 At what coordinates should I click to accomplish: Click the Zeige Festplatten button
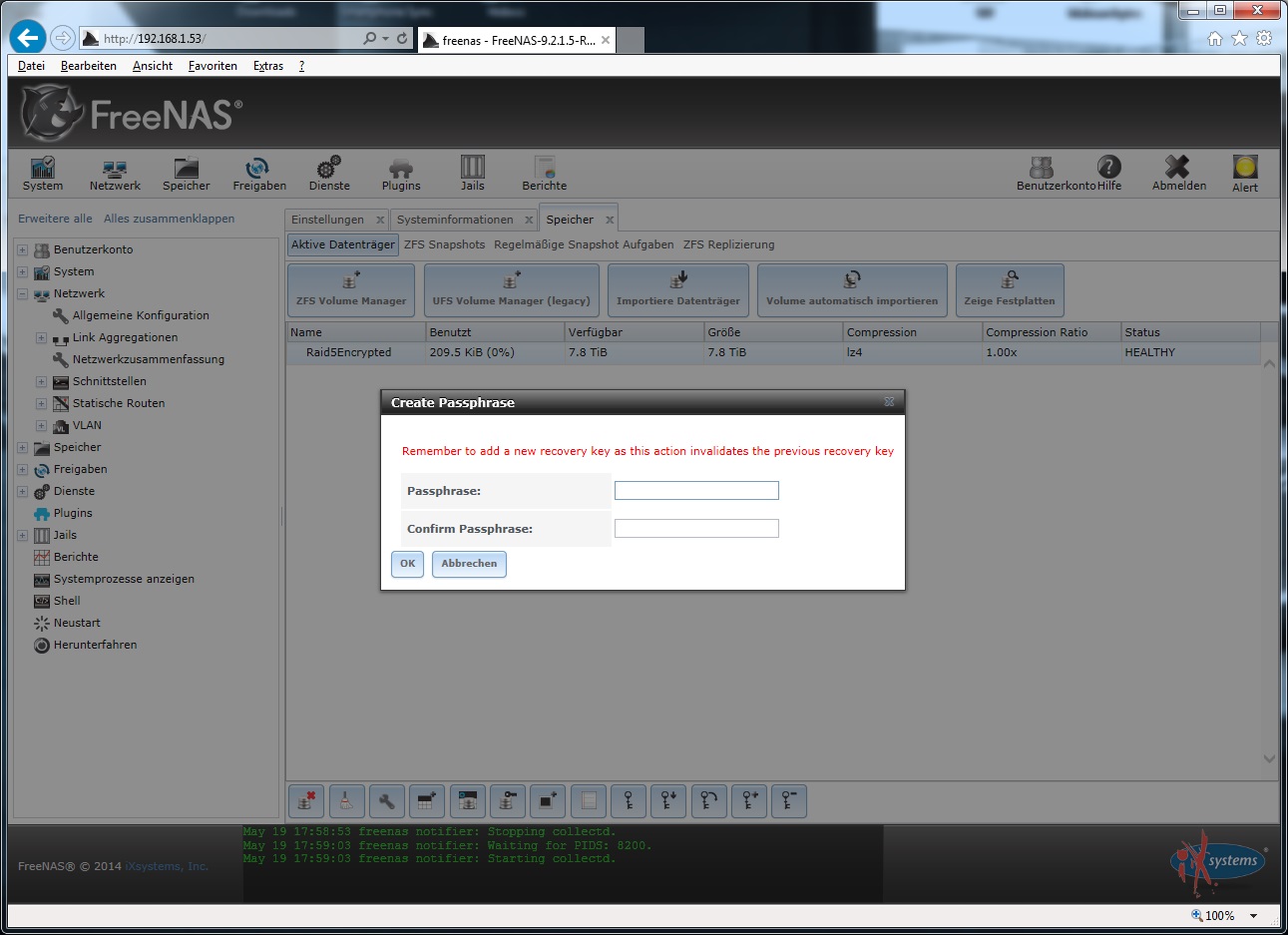(1010, 290)
